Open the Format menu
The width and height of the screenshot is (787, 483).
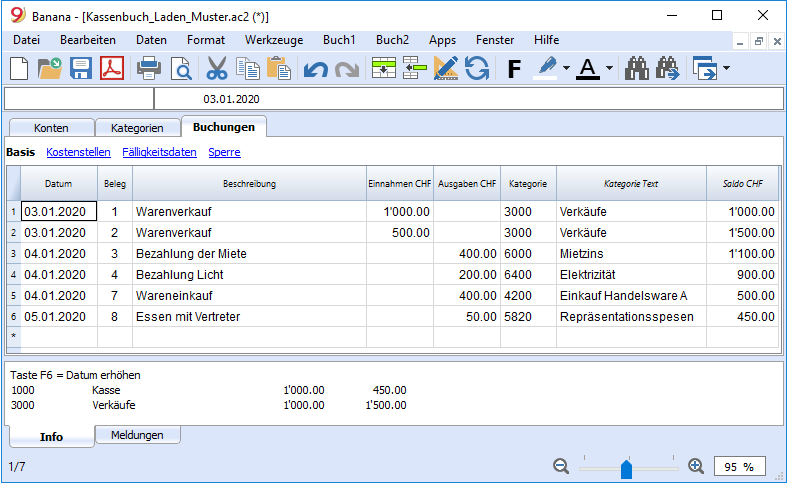coord(206,40)
